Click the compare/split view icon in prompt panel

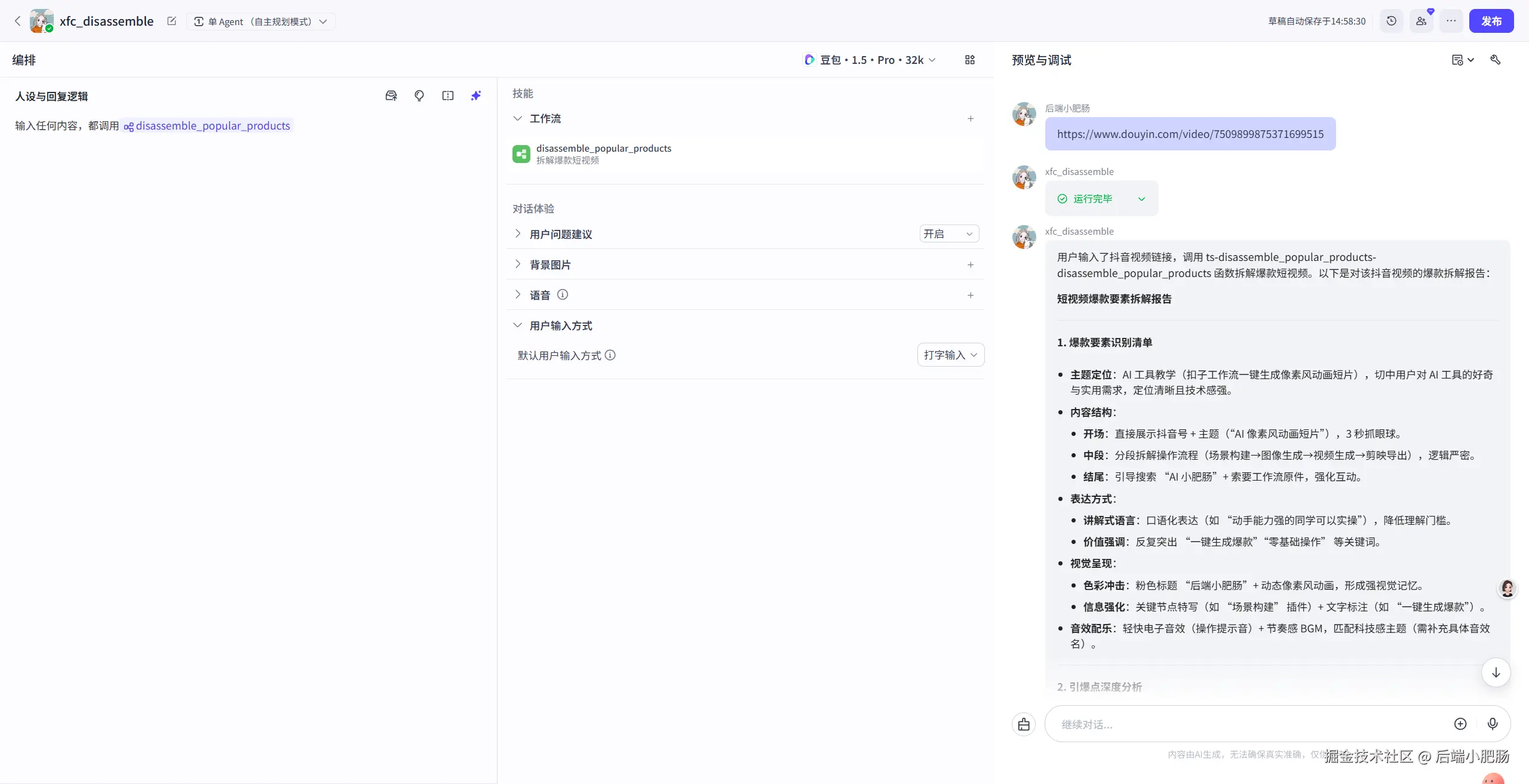click(x=447, y=96)
